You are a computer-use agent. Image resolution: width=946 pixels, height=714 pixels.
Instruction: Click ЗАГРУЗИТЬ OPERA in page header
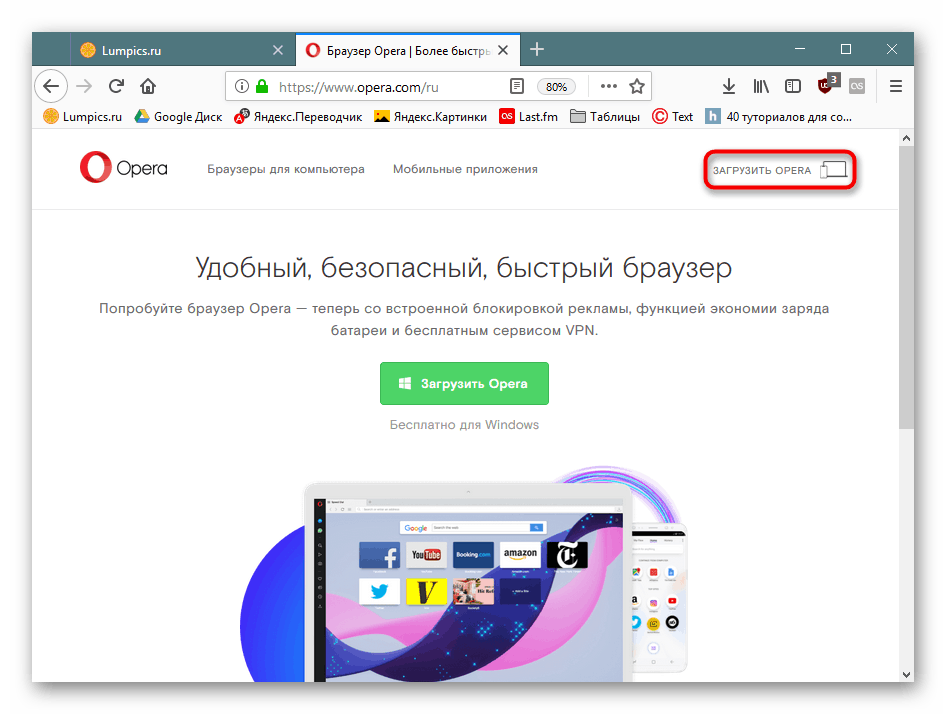coord(779,170)
